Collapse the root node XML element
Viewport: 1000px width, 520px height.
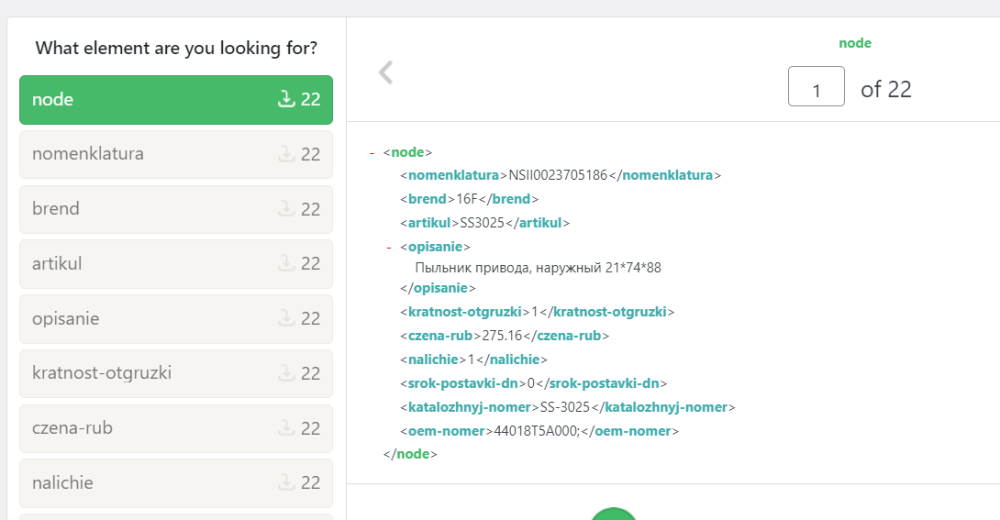pyautogui.click(x=372, y=152)
